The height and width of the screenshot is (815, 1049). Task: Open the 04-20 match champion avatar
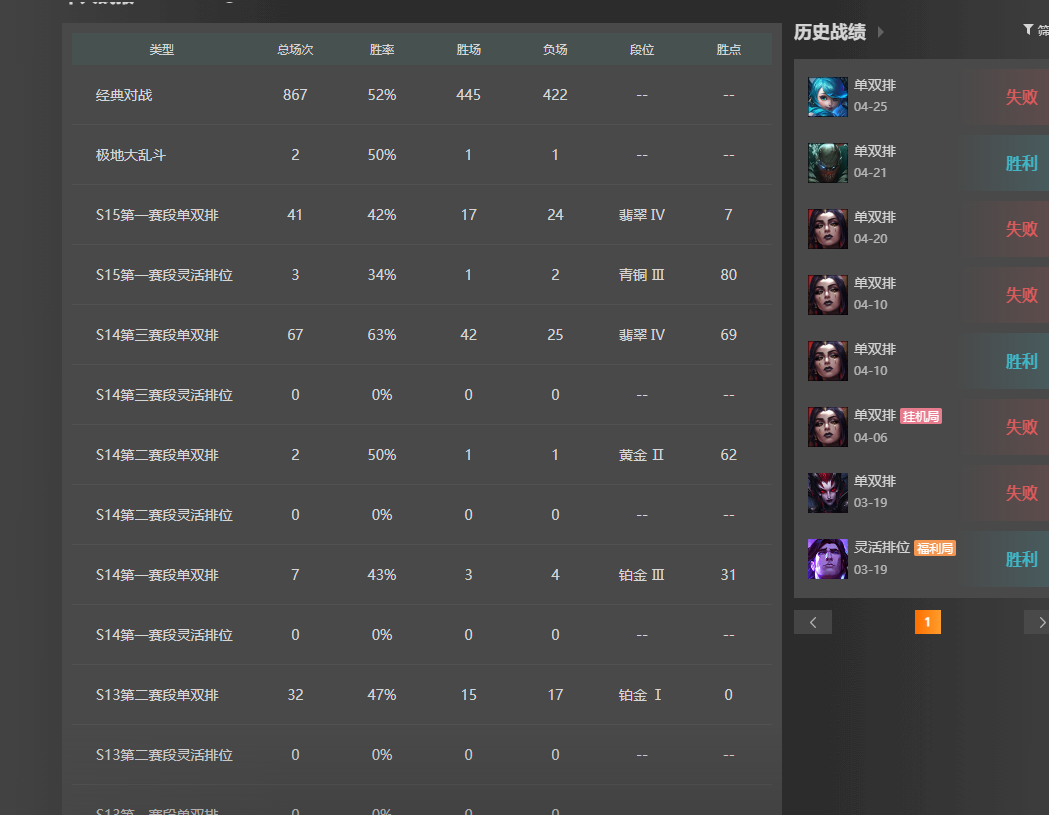(x=828, y=229)
